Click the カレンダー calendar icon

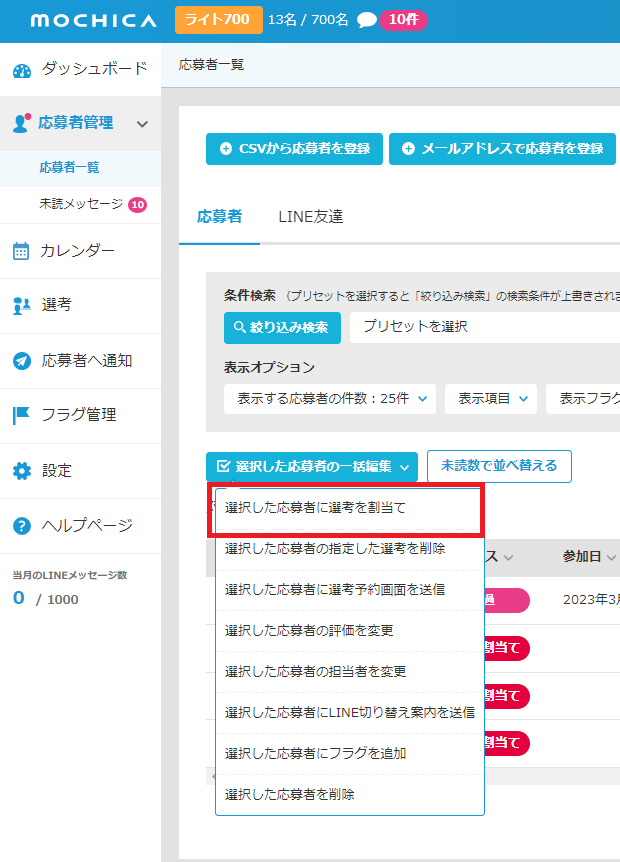click(x=21, y=251)
